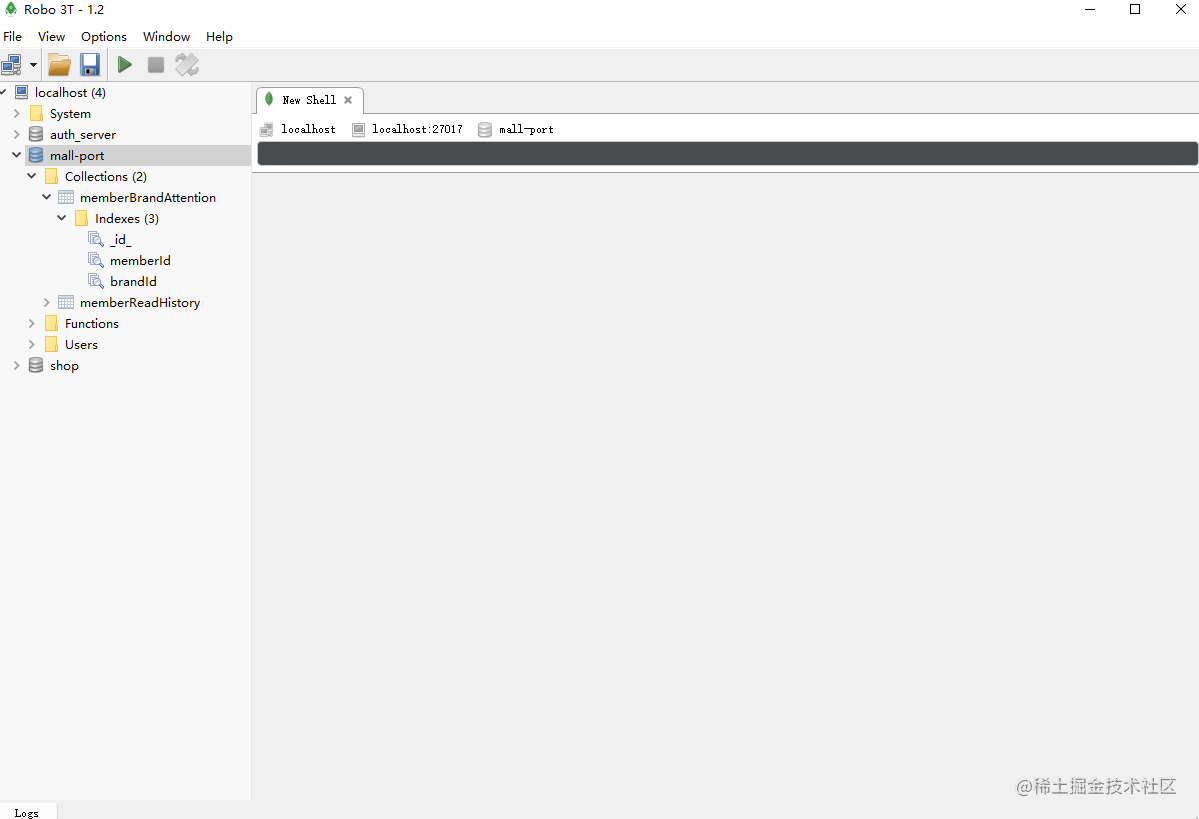Screen dimensions: 1199x819
Task: Switch to the New Shell tab
Action: pyautogui.click(x=309, y=100)
